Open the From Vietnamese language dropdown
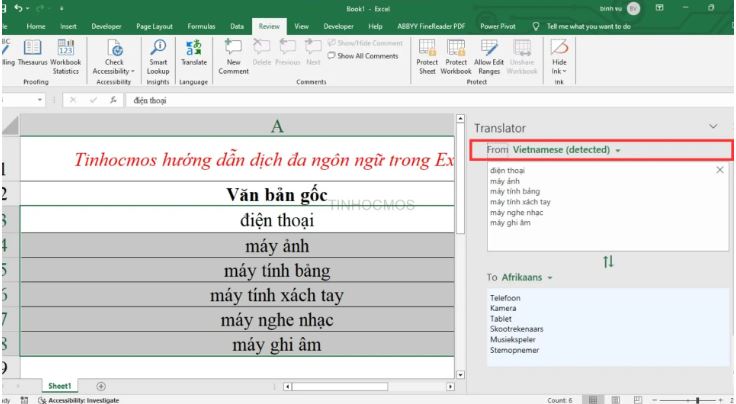This screenshot has height=404, width=736. [566, 150]
